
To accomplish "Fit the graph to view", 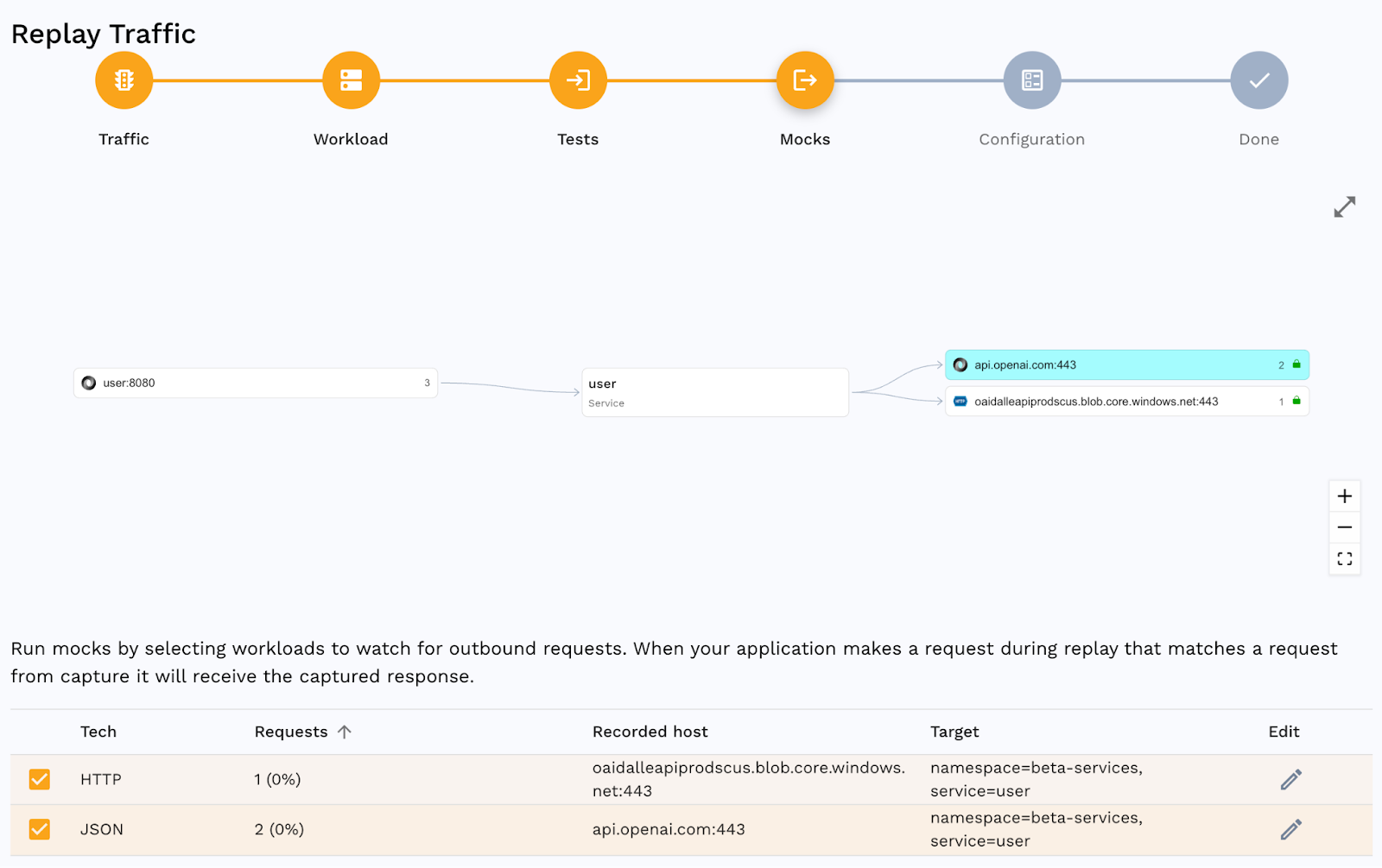I will [1345, 559].
